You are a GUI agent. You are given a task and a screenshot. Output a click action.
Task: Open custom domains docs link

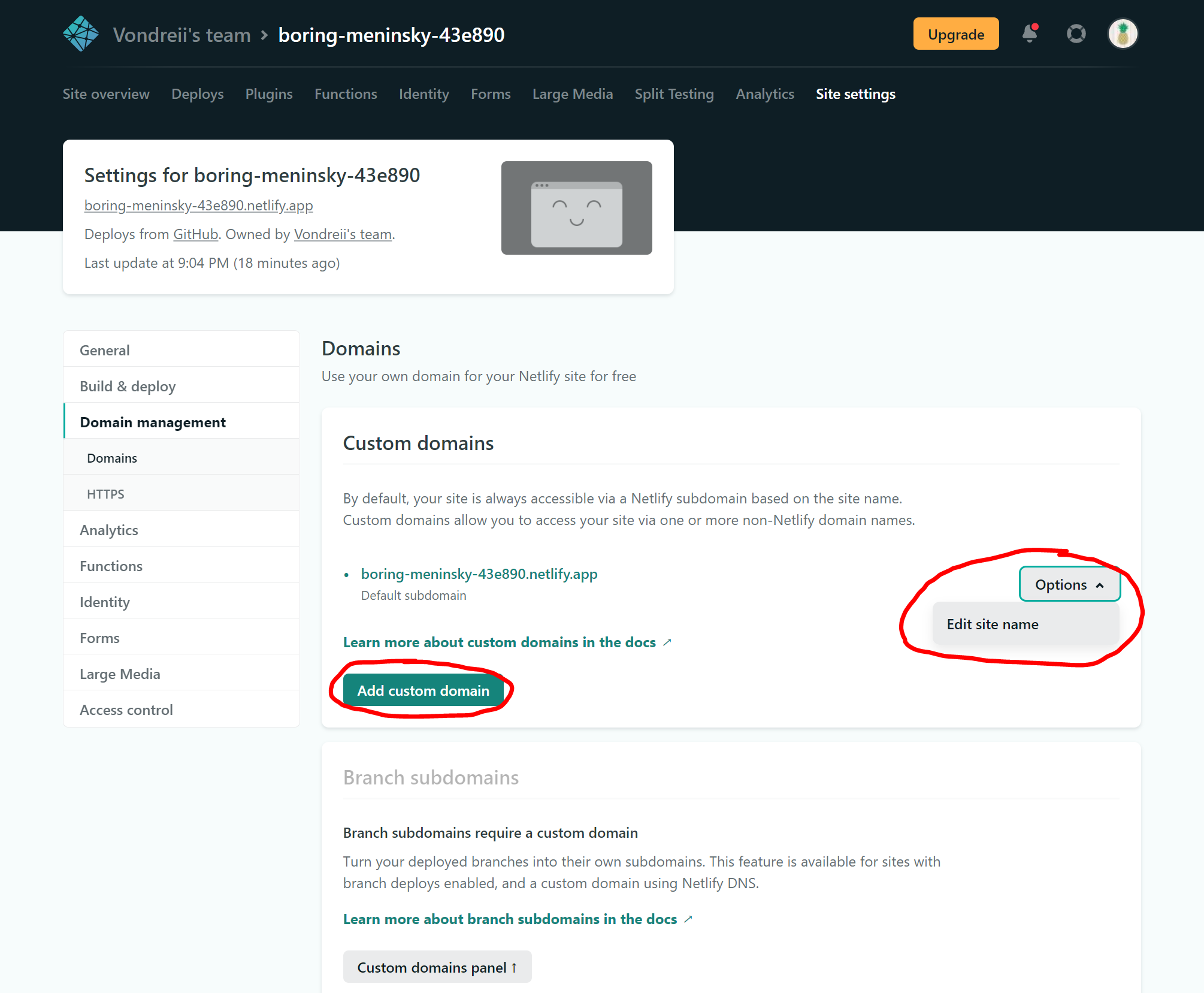[507, 642]
